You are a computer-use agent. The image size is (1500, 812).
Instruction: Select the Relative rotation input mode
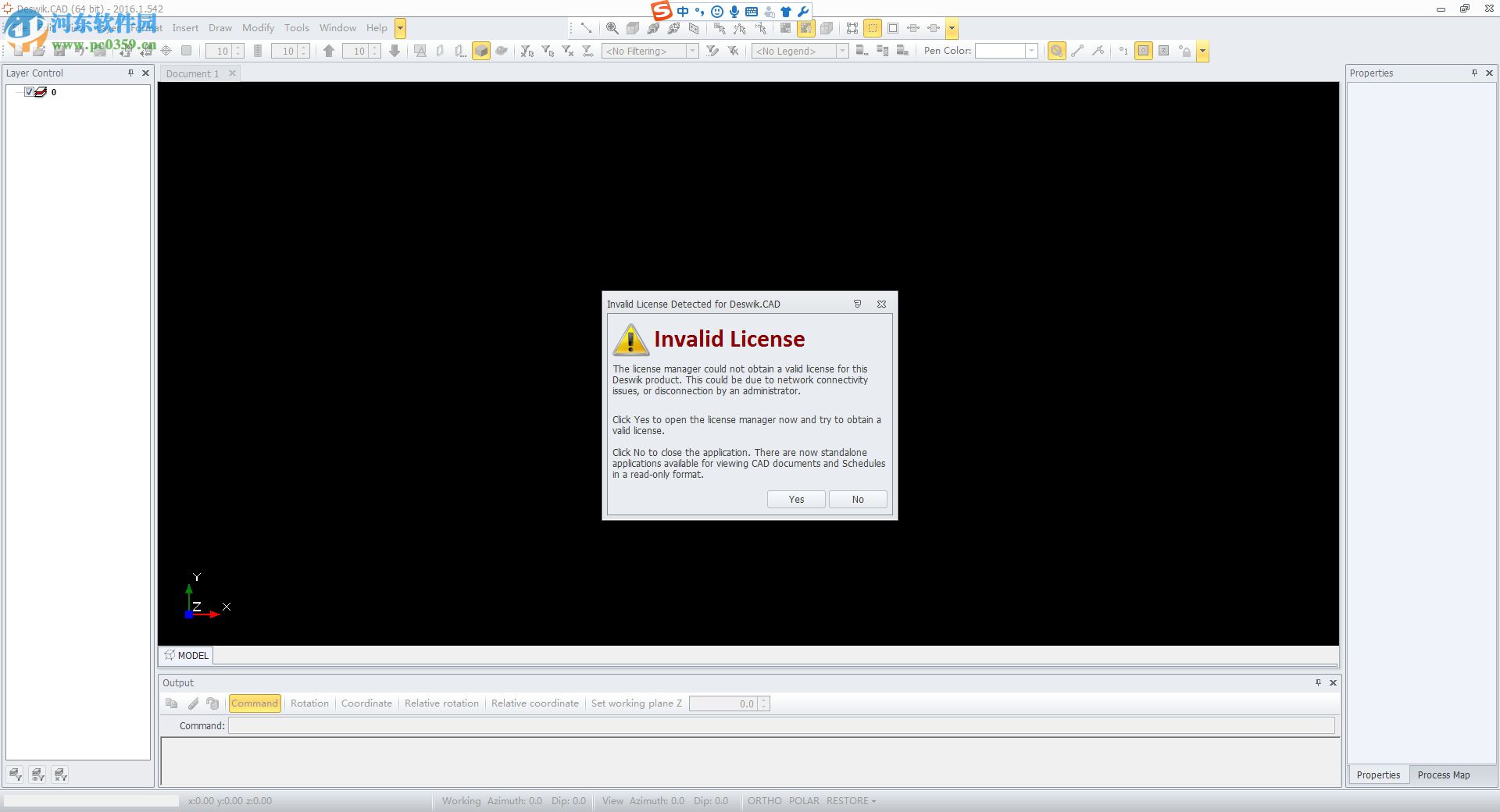[441, 703]
